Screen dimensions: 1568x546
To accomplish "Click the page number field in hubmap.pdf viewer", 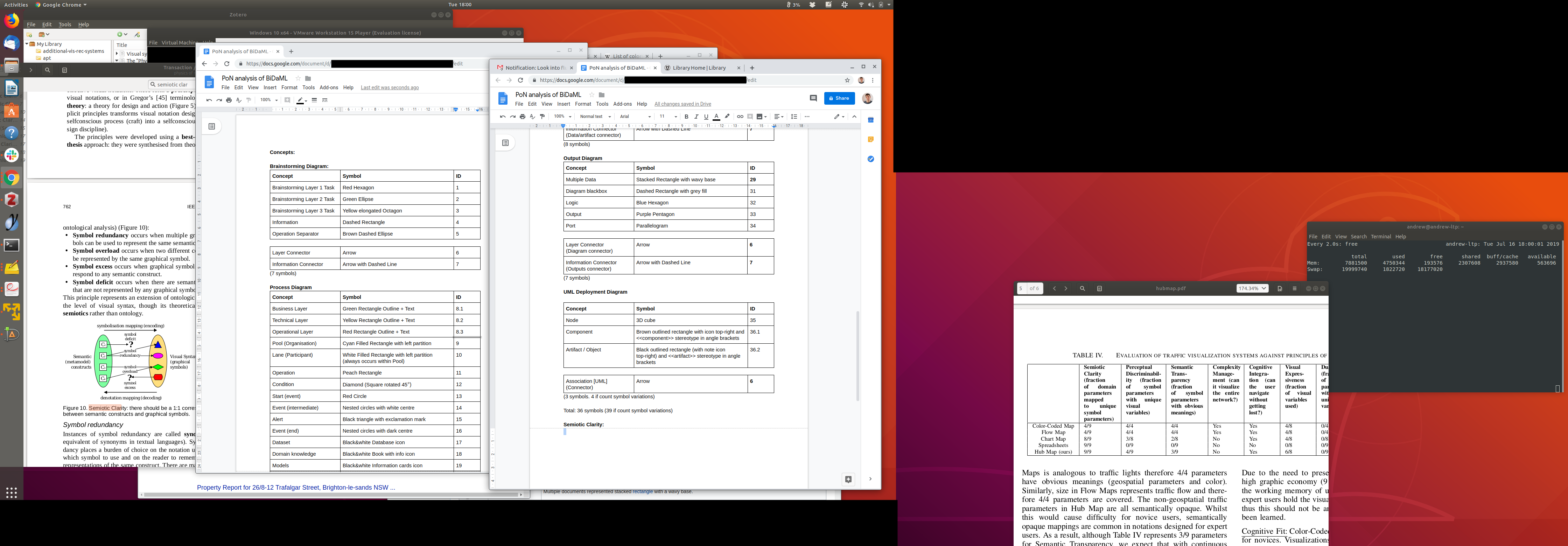I will point(1021,288).
